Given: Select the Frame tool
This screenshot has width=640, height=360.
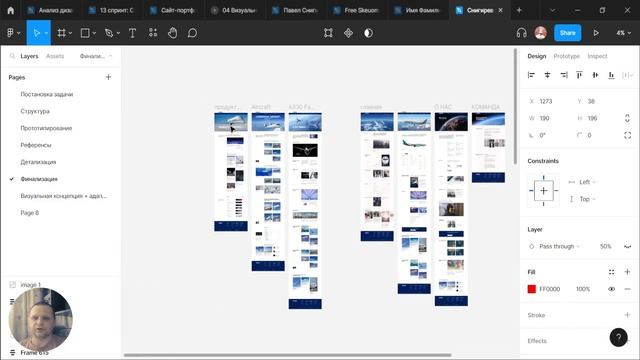Looking at the screenshot, I should pyautogui.click(x=62, y=33).
